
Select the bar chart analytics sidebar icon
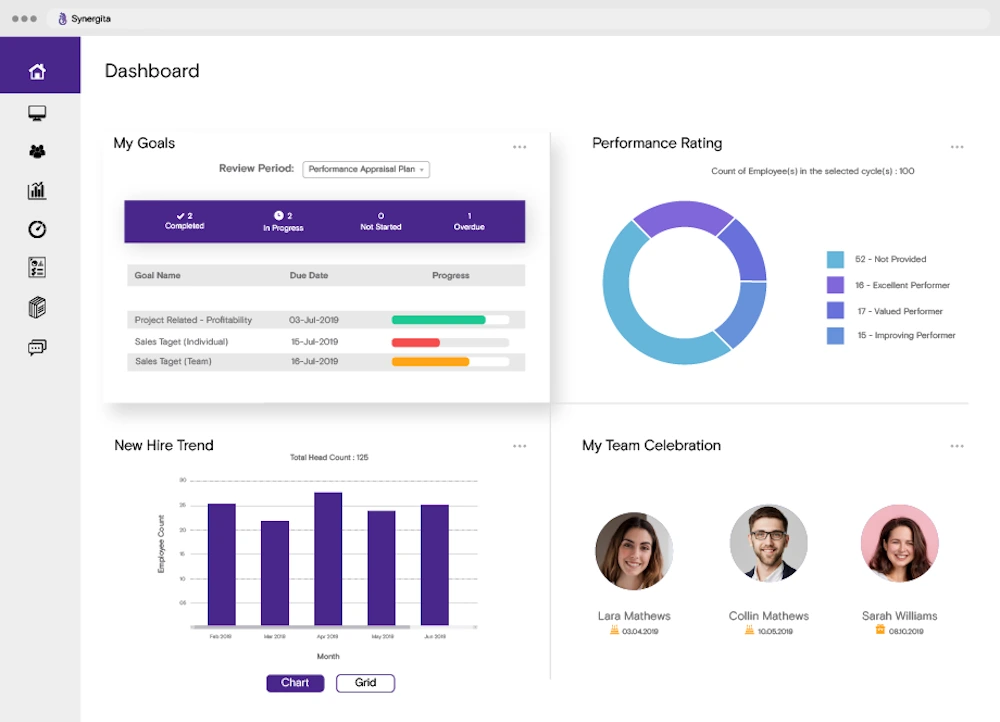37,190
